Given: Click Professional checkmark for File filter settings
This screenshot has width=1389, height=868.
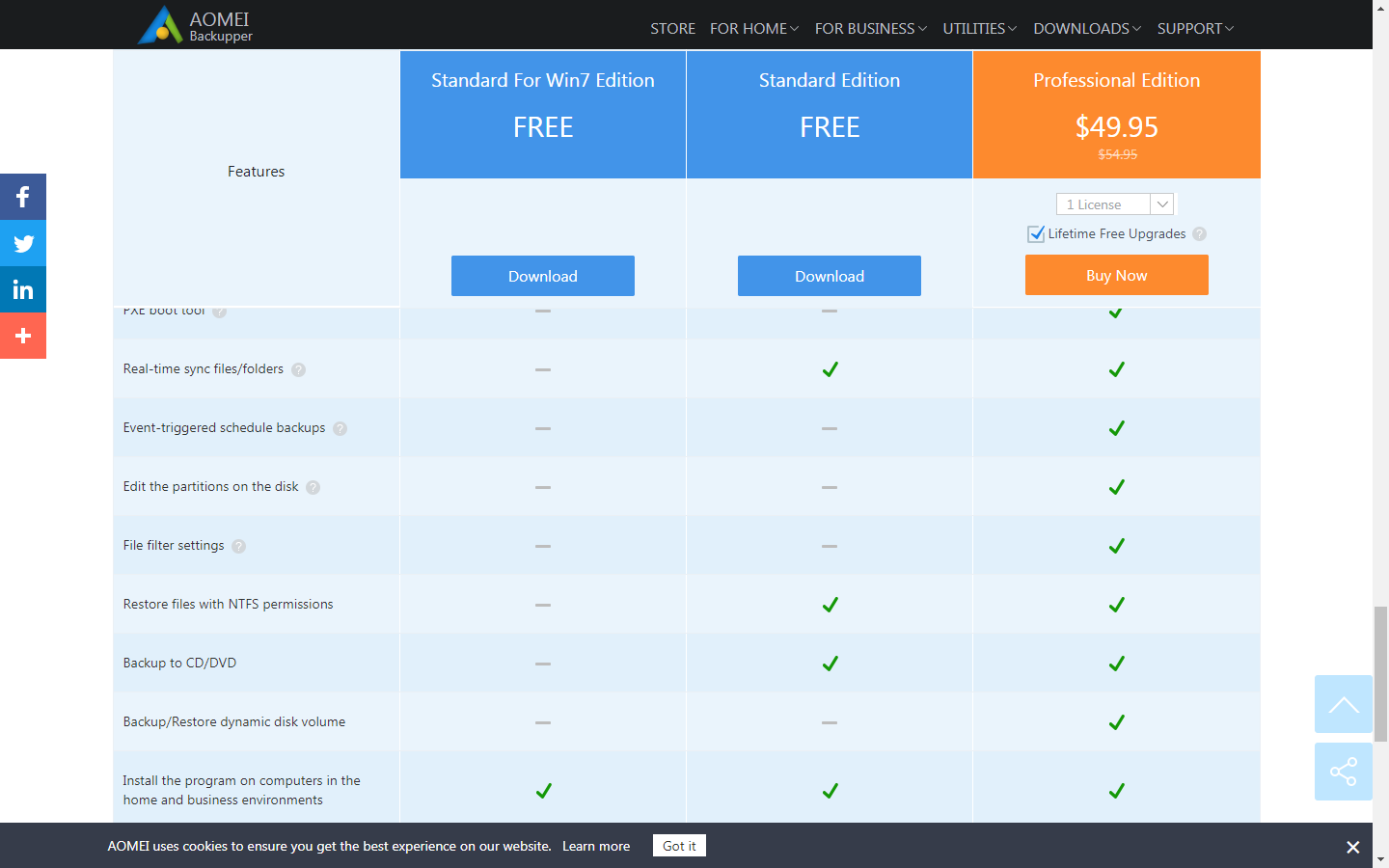Looking at the screenshot, I should (1117, 546).
